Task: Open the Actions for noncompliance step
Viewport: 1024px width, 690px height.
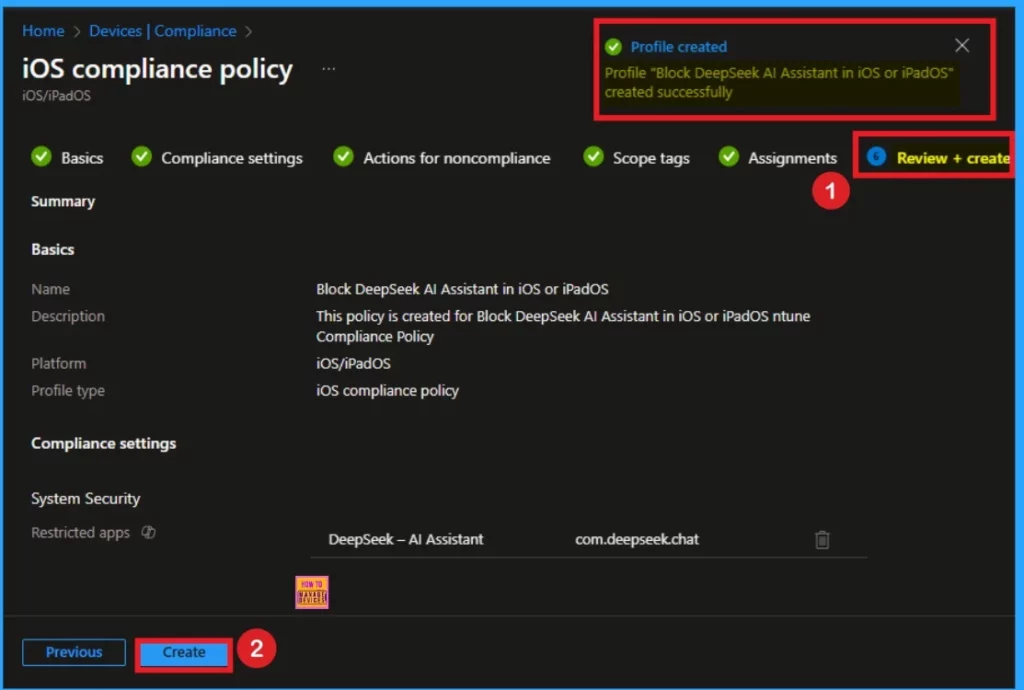Action: pyautogui.click(x=441, y=157)
